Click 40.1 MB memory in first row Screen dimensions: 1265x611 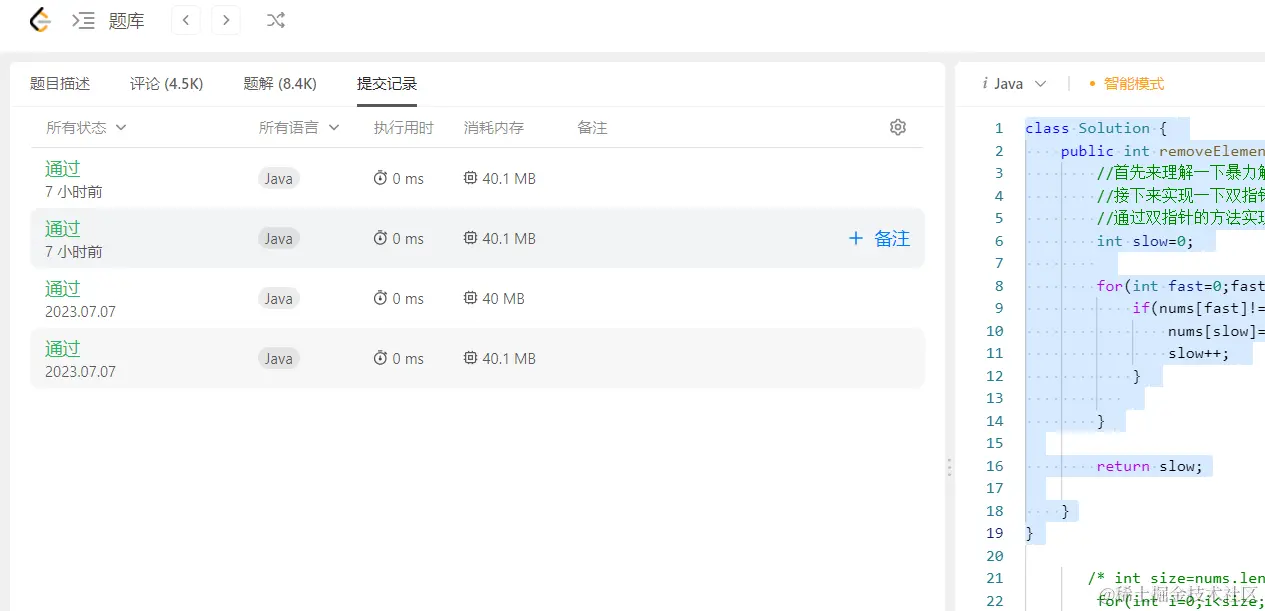tap(509, 178)
